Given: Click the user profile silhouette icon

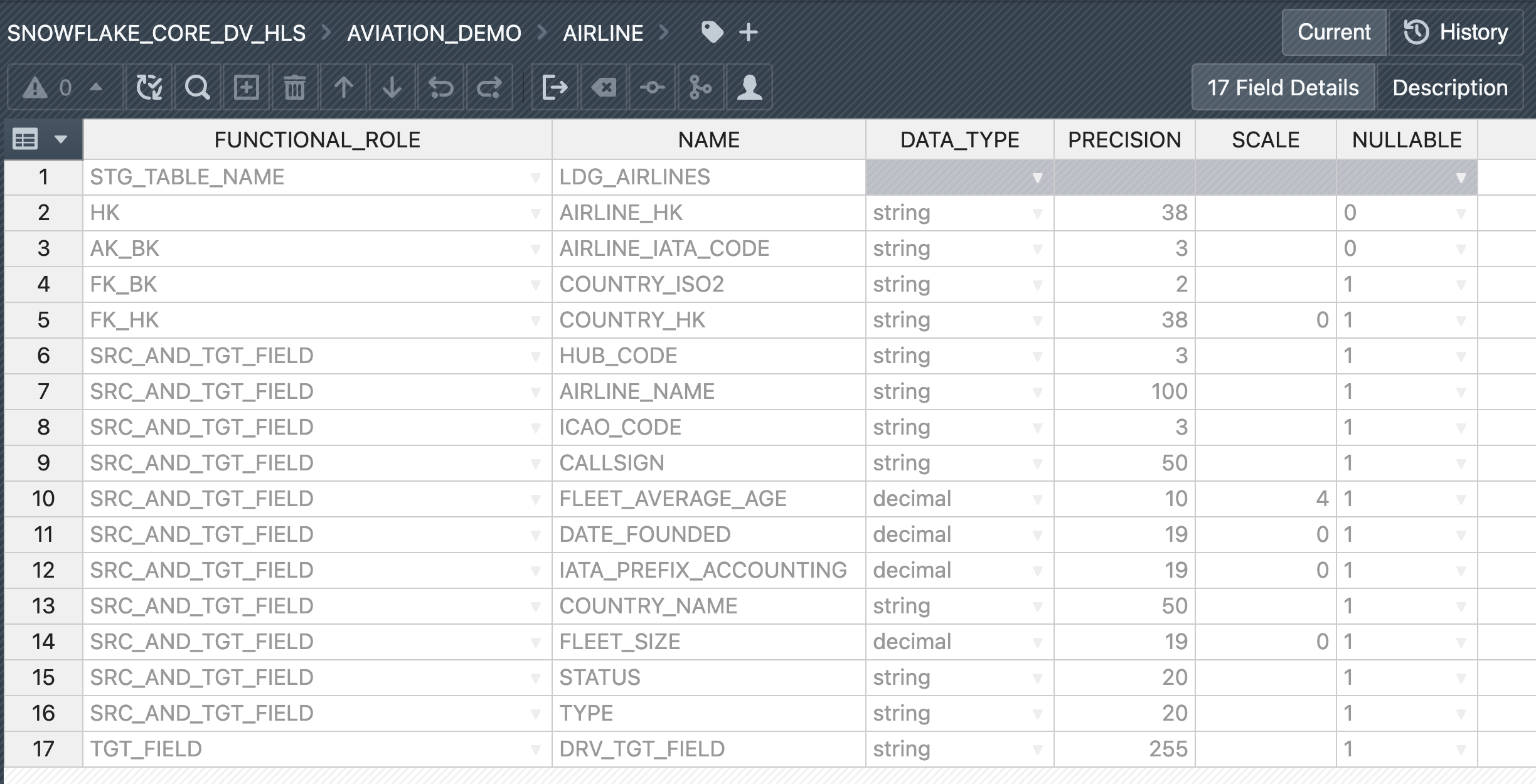Looking at the screenshot, I should point(749,87).
